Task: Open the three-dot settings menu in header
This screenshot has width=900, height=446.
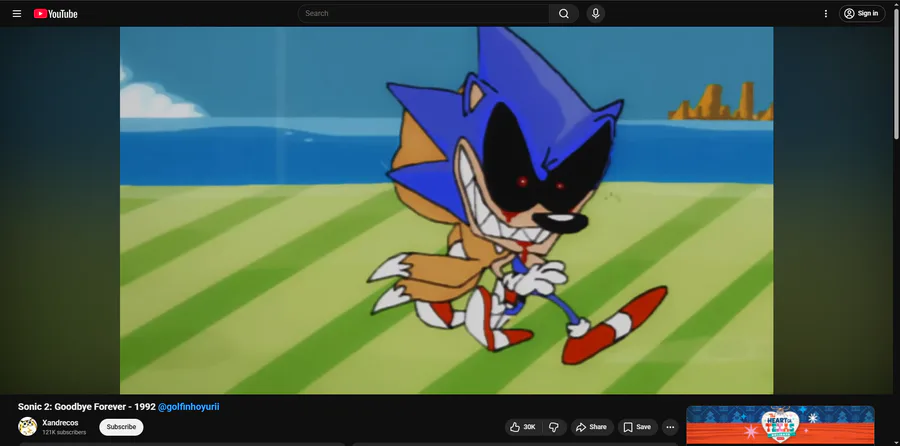Action: [826, 13]
